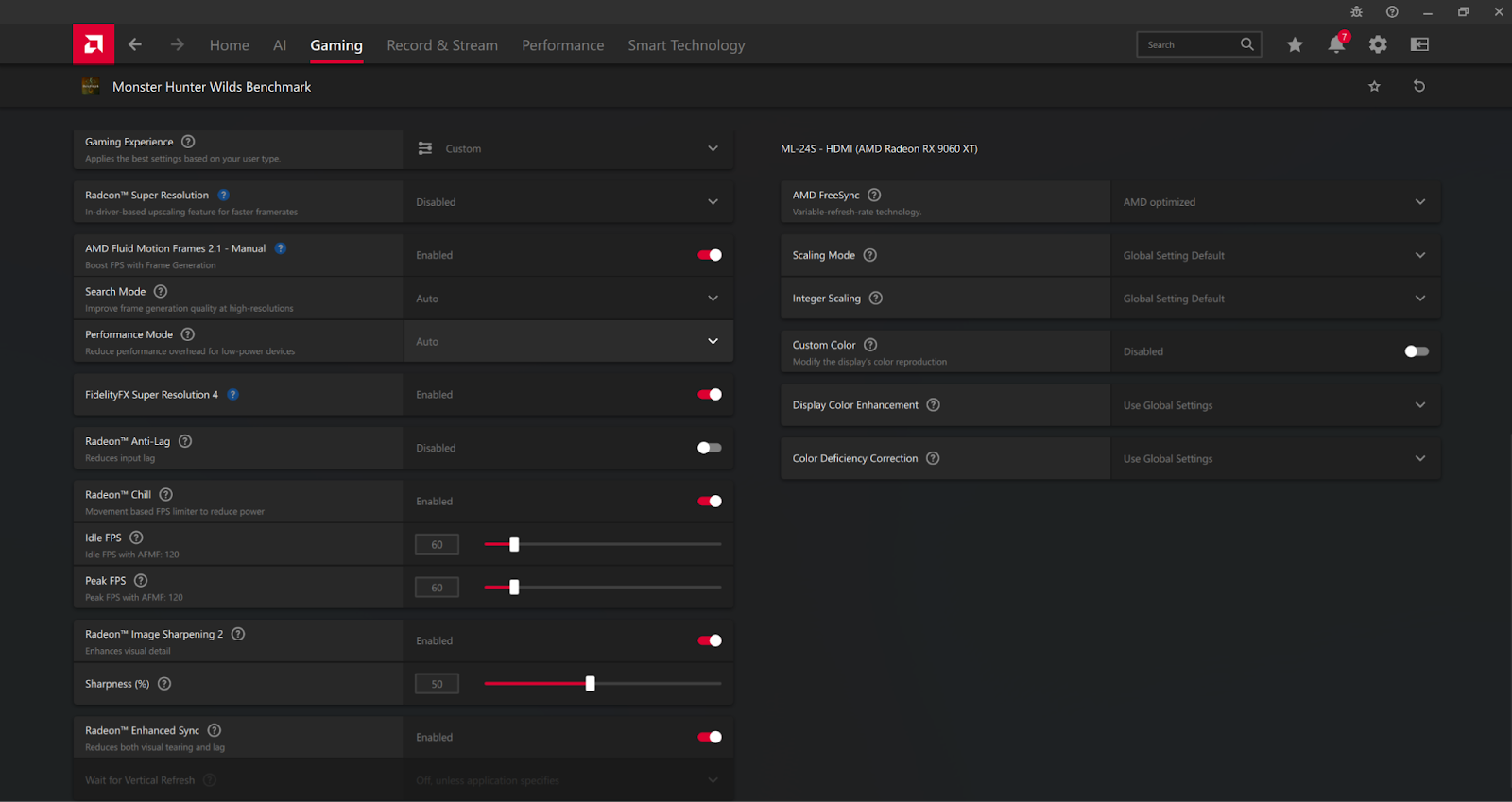The height and width of the screenshot is (802, 1512).
Task: Show help for Color Deficiency Correction
Action: click(x=933, y=458)
